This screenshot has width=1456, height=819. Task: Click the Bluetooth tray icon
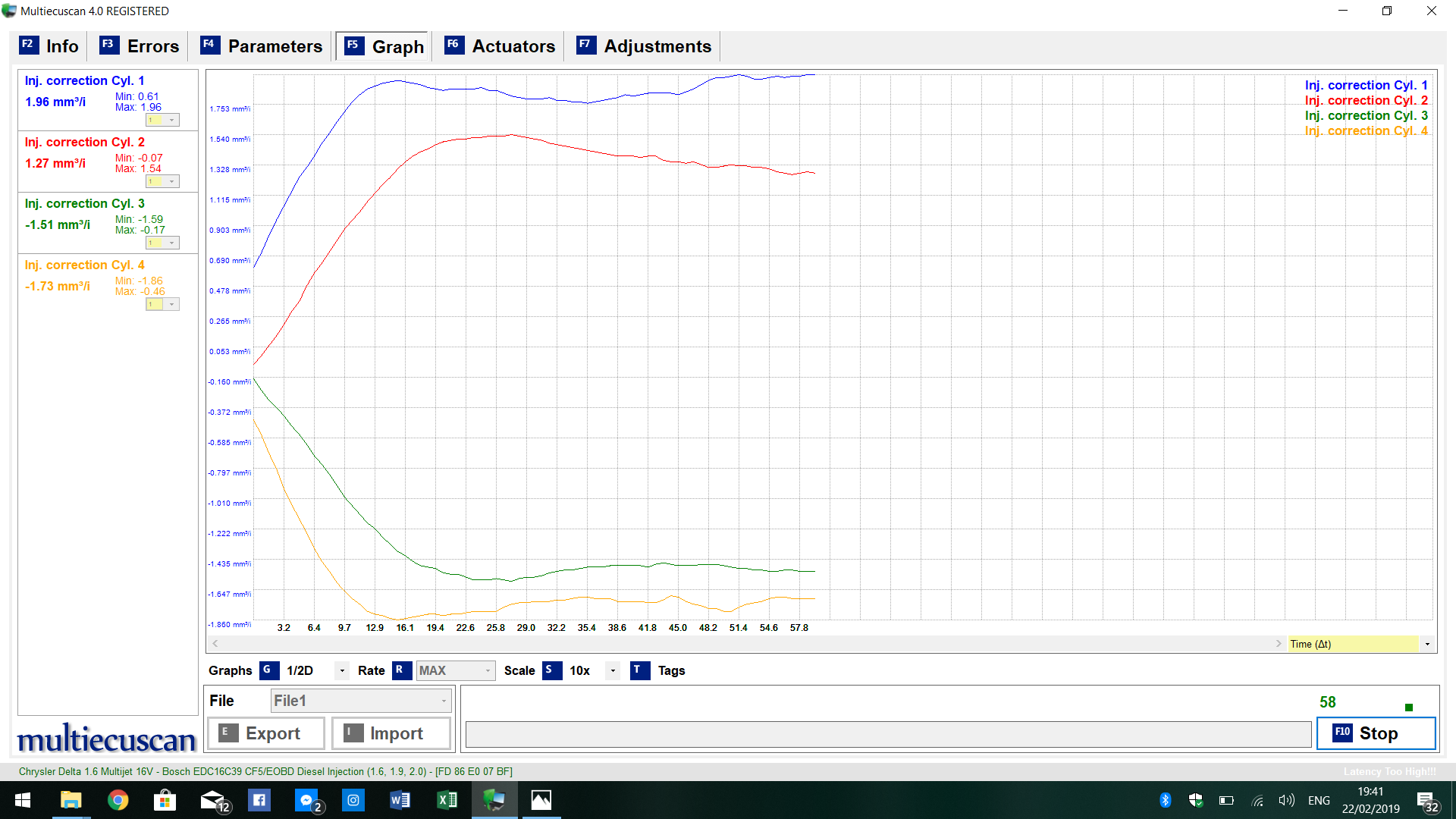1166,800
